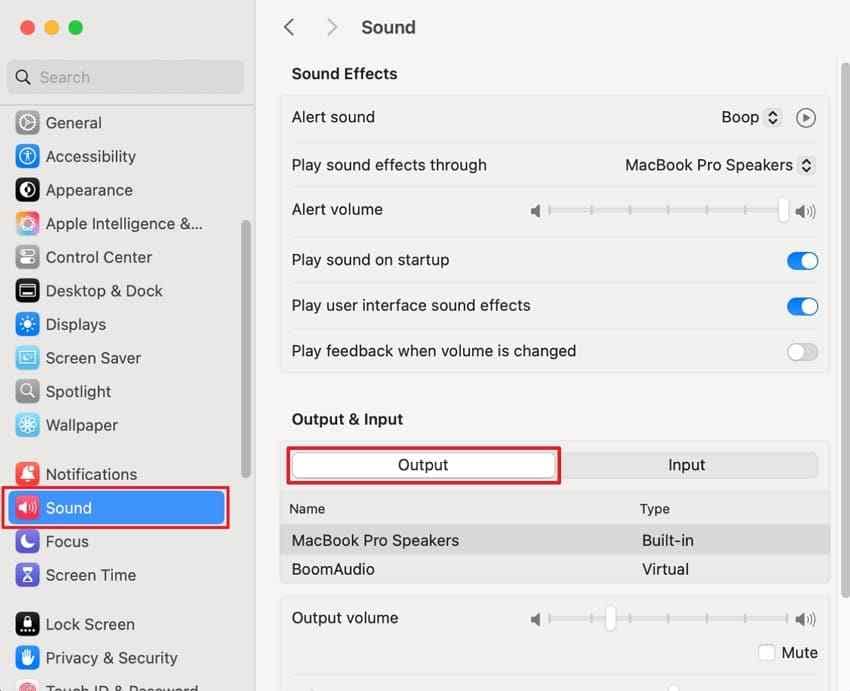The height and width of the screenshot is (691, 850).
Task: Click the Built-in type cell
Action: click(668, 540)
